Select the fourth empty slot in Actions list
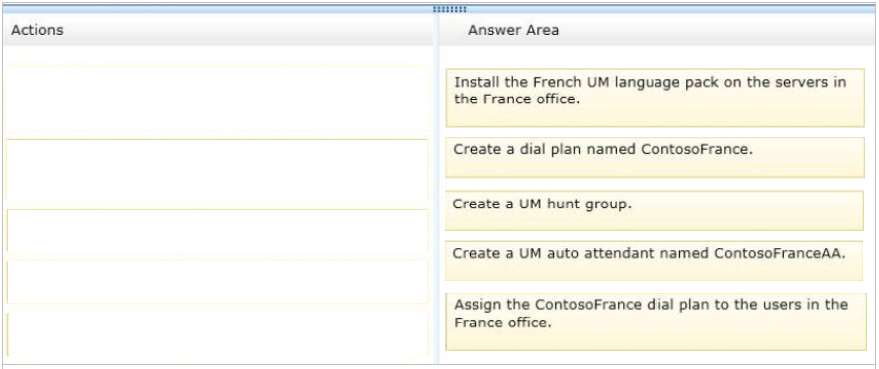The image size is (879, 369). [216, 282]
